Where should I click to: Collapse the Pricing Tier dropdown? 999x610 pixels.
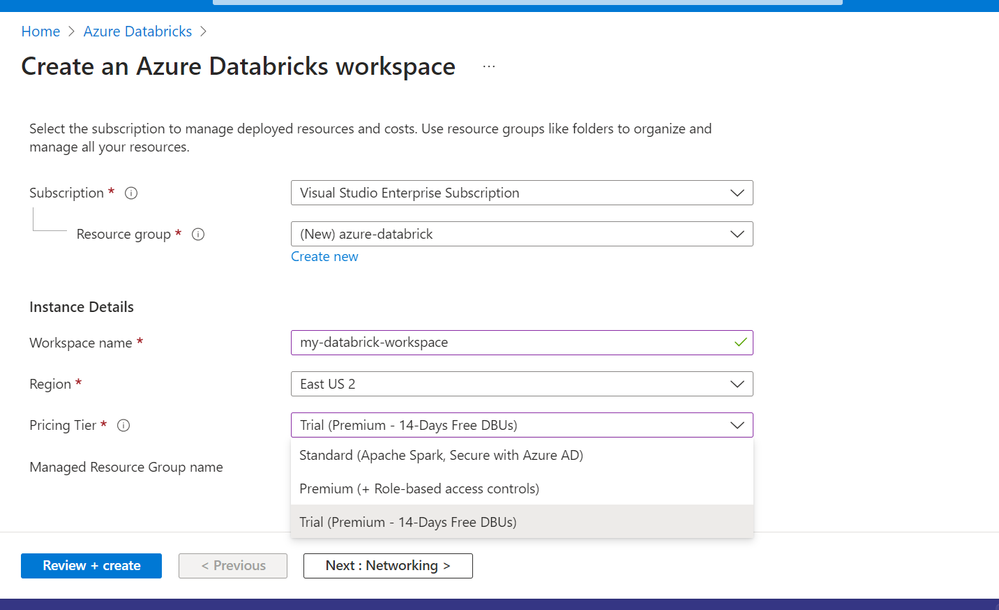[522, 425]
